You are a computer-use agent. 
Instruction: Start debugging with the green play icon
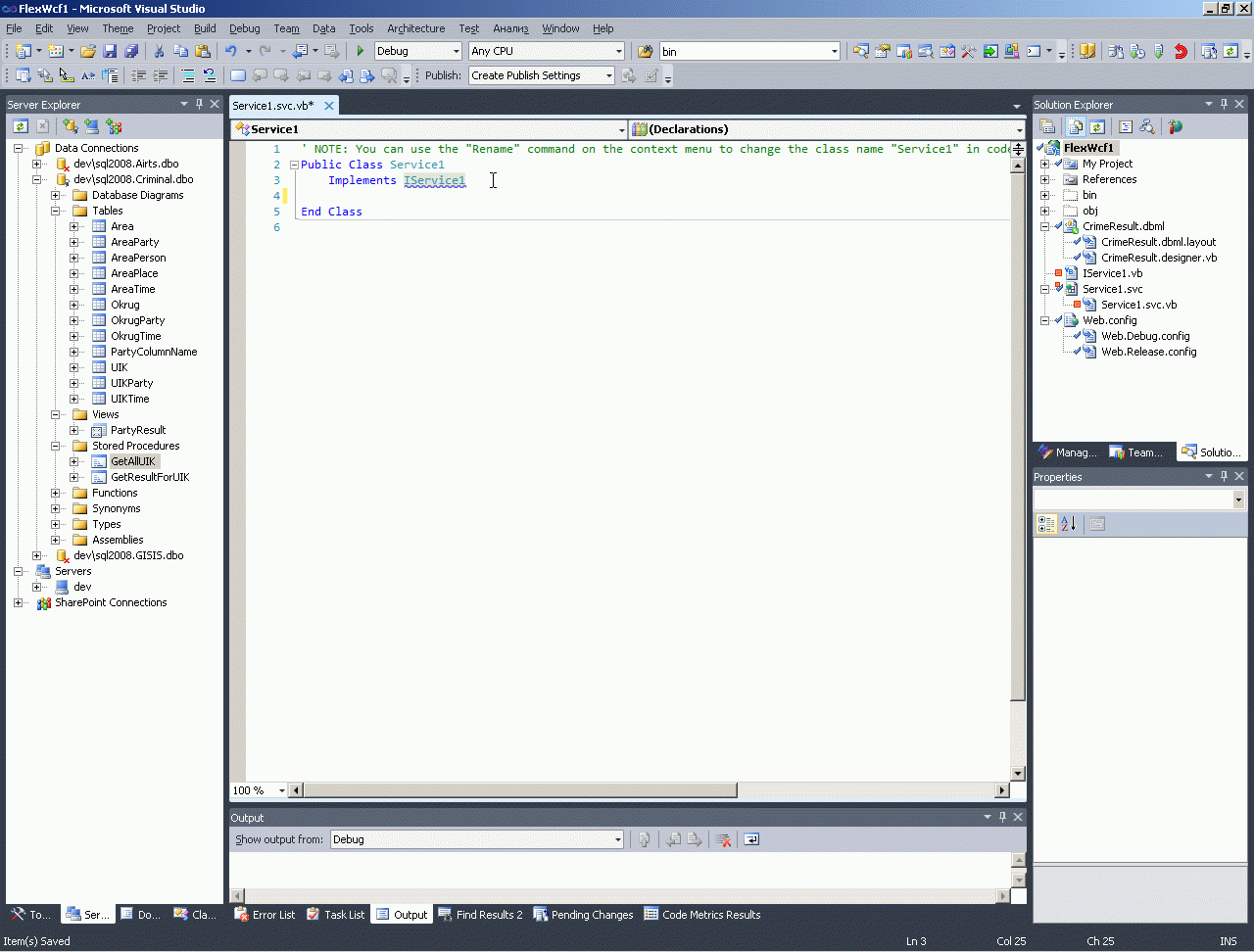[361, 51]
